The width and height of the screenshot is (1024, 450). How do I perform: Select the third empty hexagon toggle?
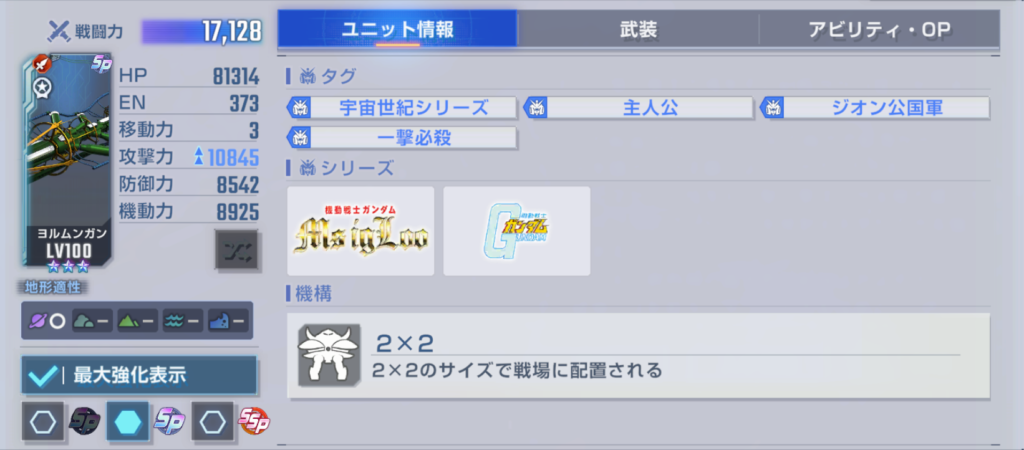pos(212,422)
